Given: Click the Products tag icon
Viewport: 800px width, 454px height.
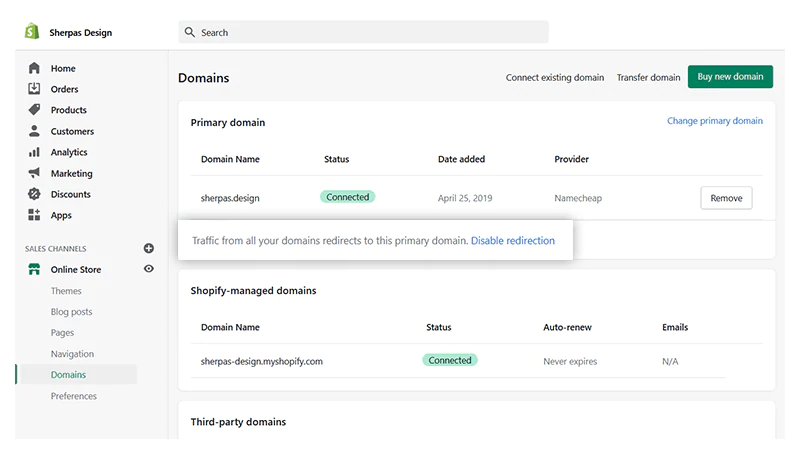Looking at the screenshot, I should (34, 110).
